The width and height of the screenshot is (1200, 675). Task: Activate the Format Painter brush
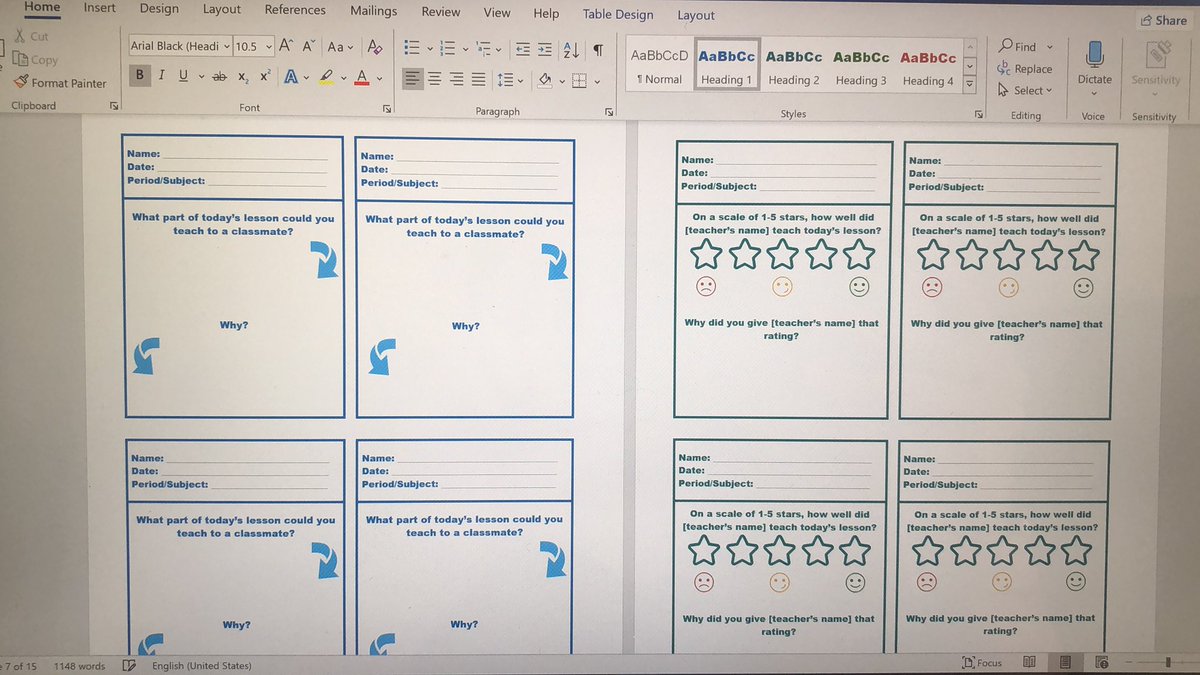(21, 83)
